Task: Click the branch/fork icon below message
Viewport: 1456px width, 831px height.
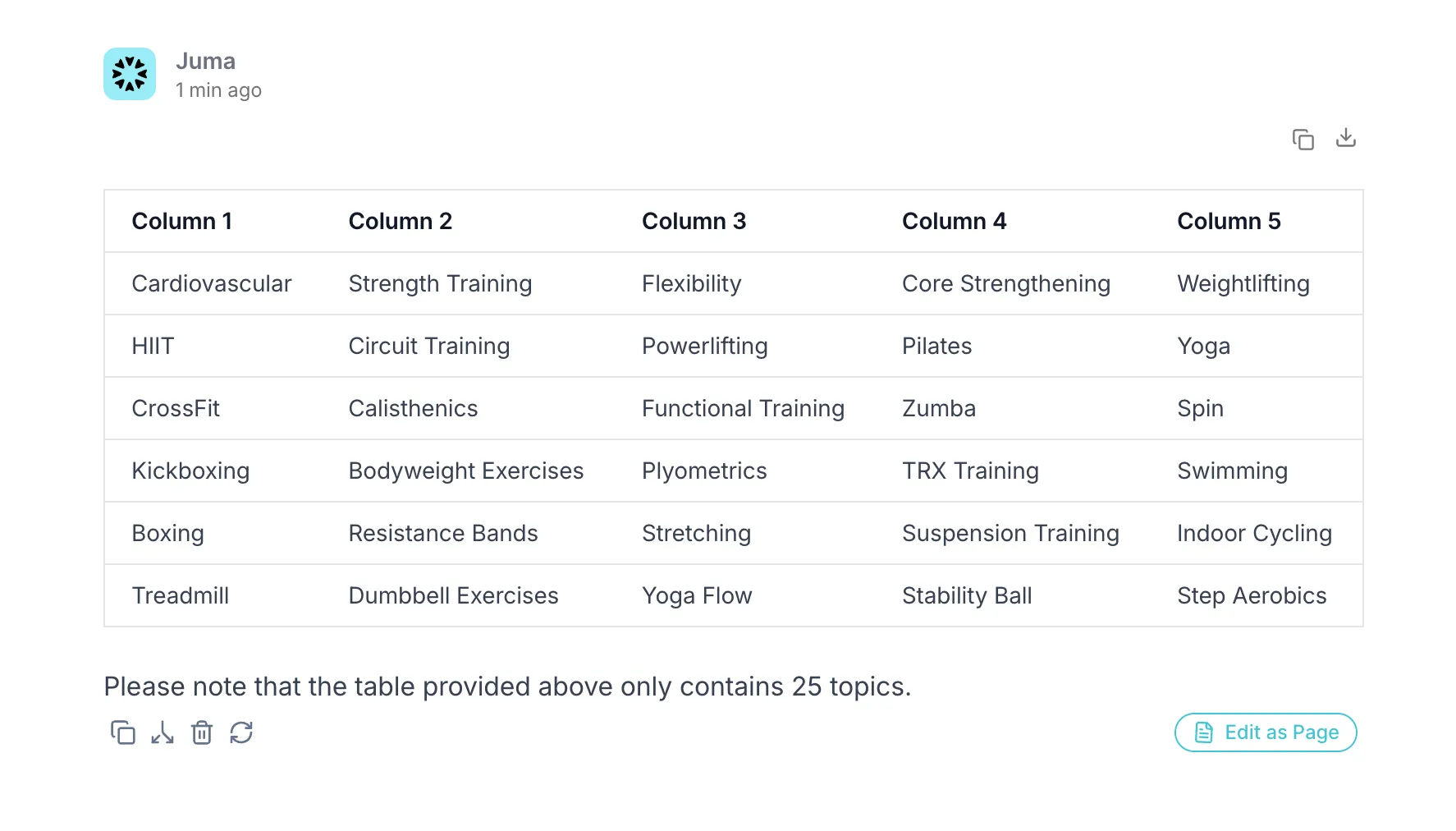Action: click(x=163, y=732)
